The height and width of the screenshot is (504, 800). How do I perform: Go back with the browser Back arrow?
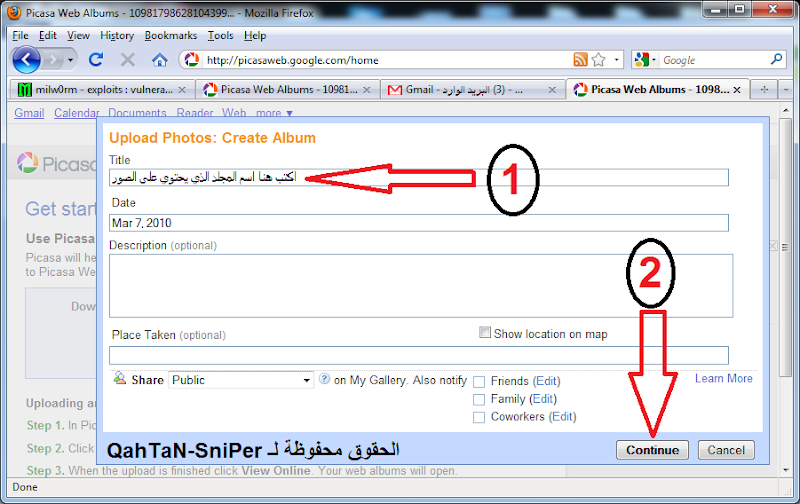[x=26, y=60]
